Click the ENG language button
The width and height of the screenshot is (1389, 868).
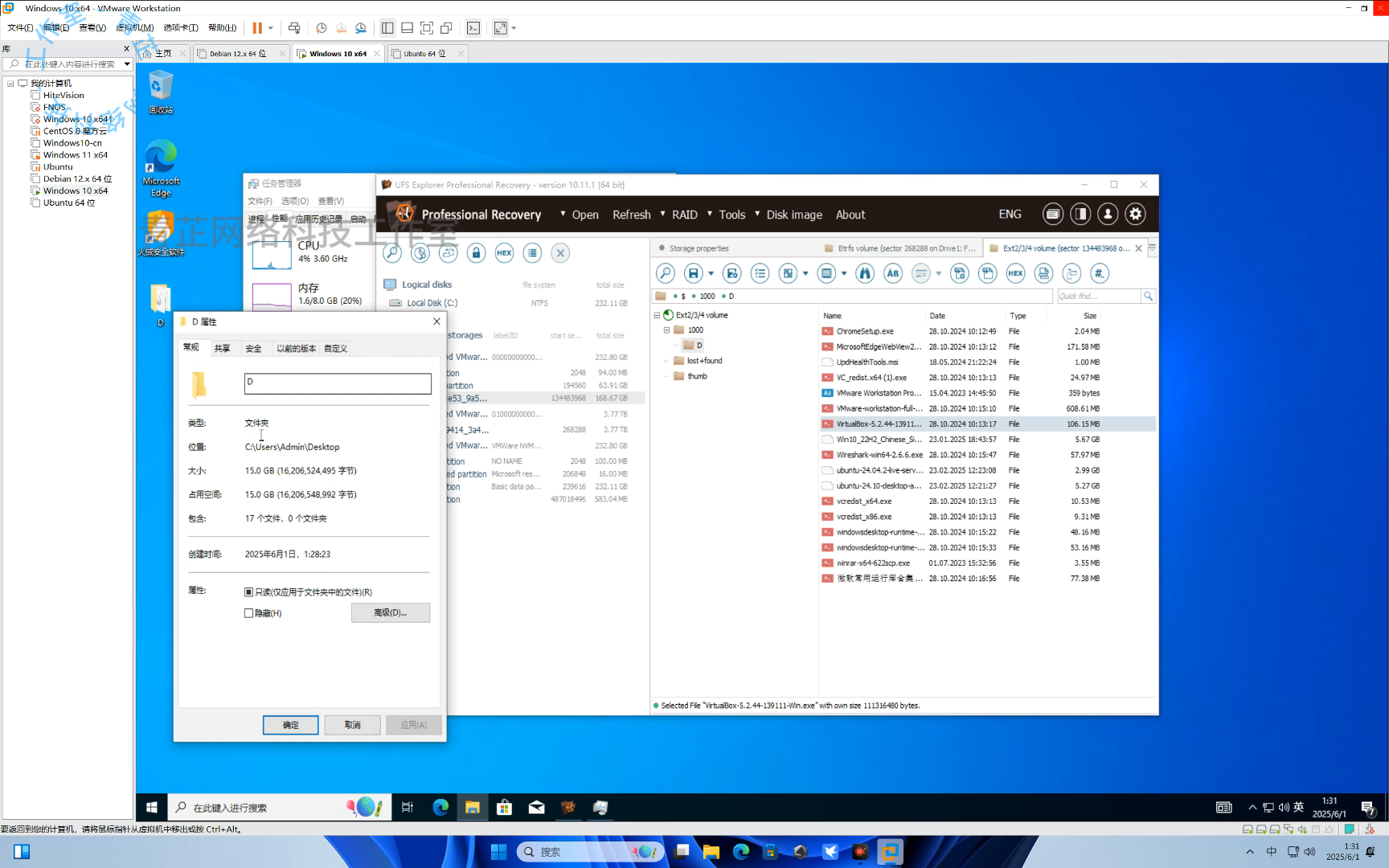tap(1010, 215)
